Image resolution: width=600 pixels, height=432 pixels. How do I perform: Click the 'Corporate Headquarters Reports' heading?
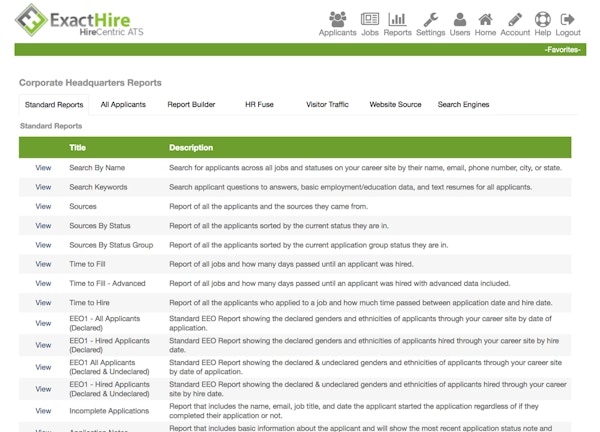(x=90, y=83)
